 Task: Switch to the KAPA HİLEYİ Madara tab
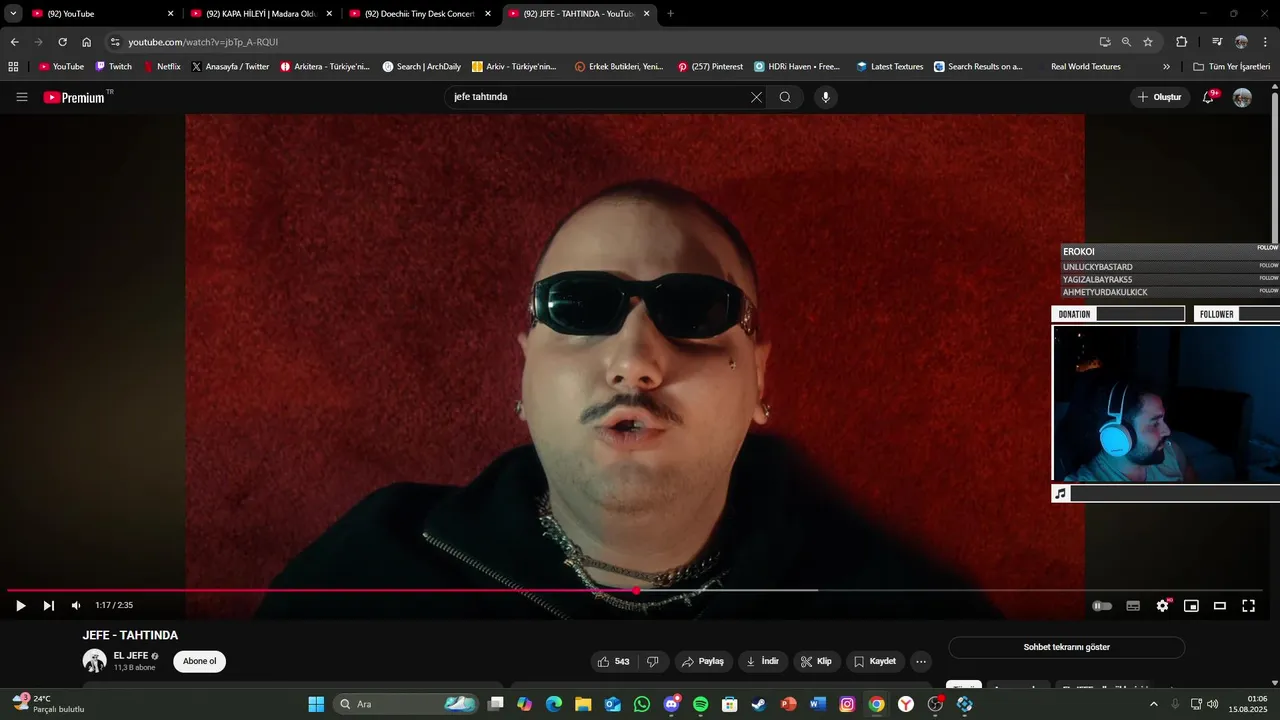click(x=262, y=14)
